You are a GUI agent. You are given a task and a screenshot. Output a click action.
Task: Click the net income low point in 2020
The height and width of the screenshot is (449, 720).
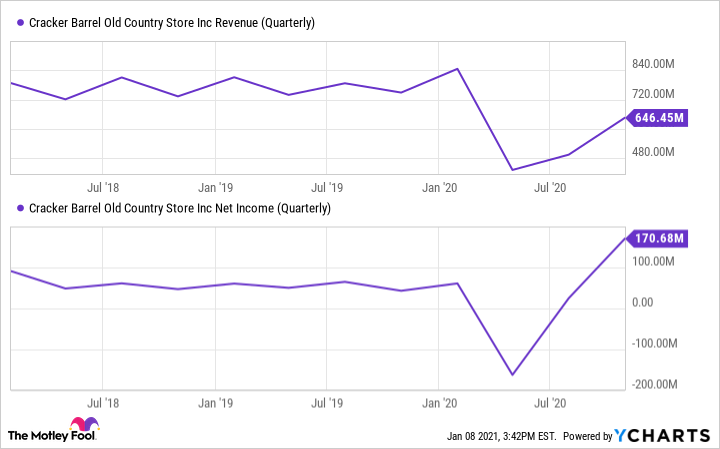(512, 375)
